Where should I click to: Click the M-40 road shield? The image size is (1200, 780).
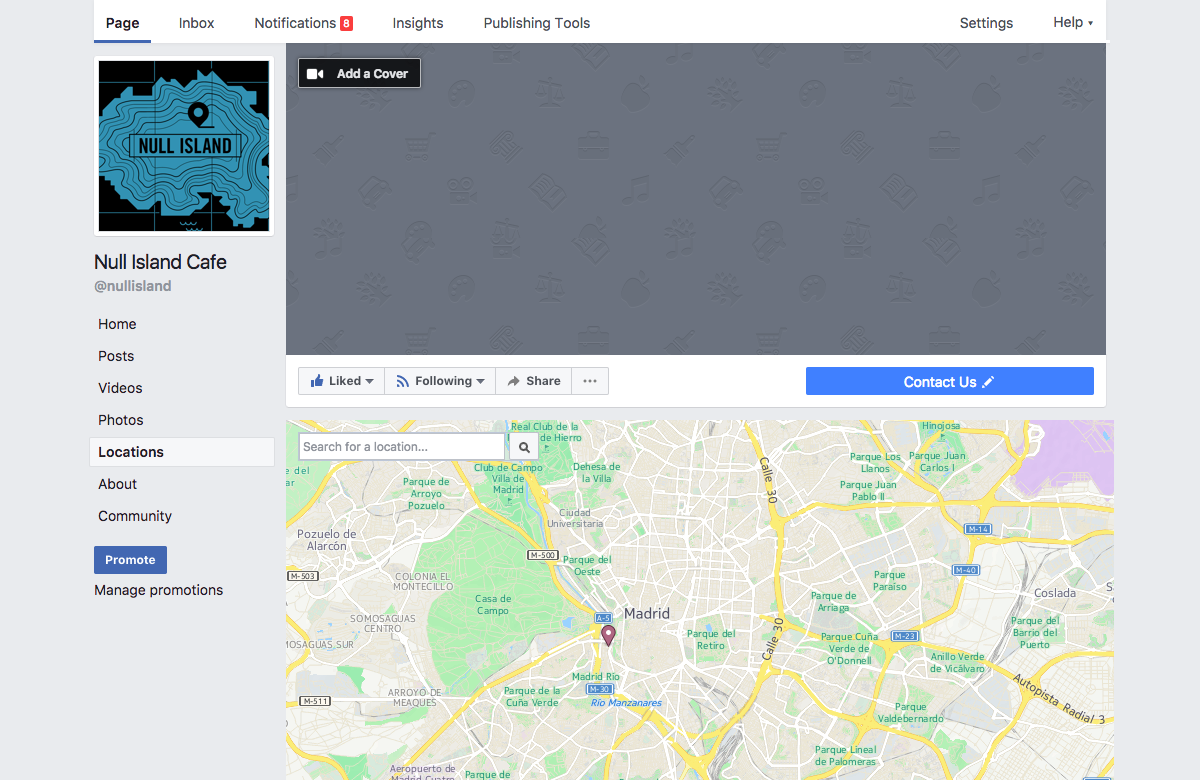coord(965,570)
